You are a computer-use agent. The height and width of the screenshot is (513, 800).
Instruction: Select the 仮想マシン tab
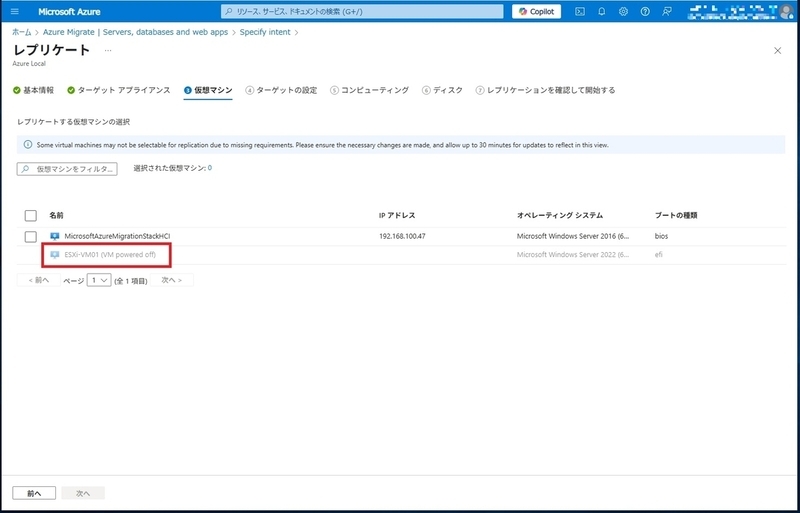pyautogui.click(x=208, y=90)
